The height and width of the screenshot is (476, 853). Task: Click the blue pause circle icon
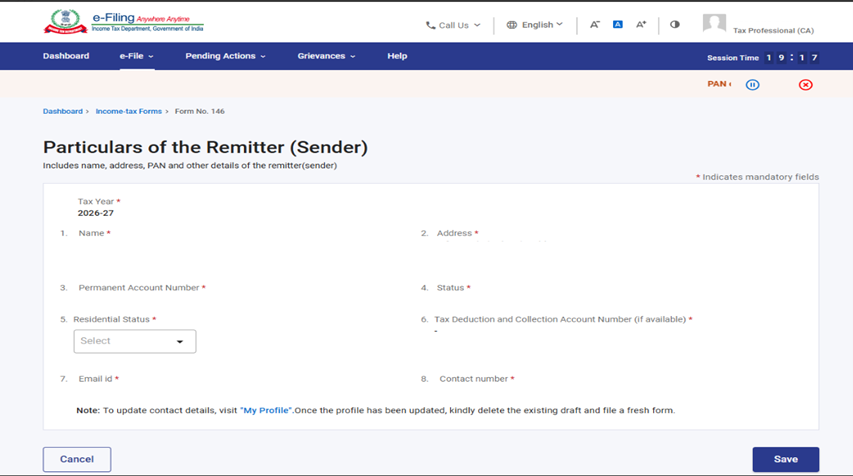click(753, 85)
